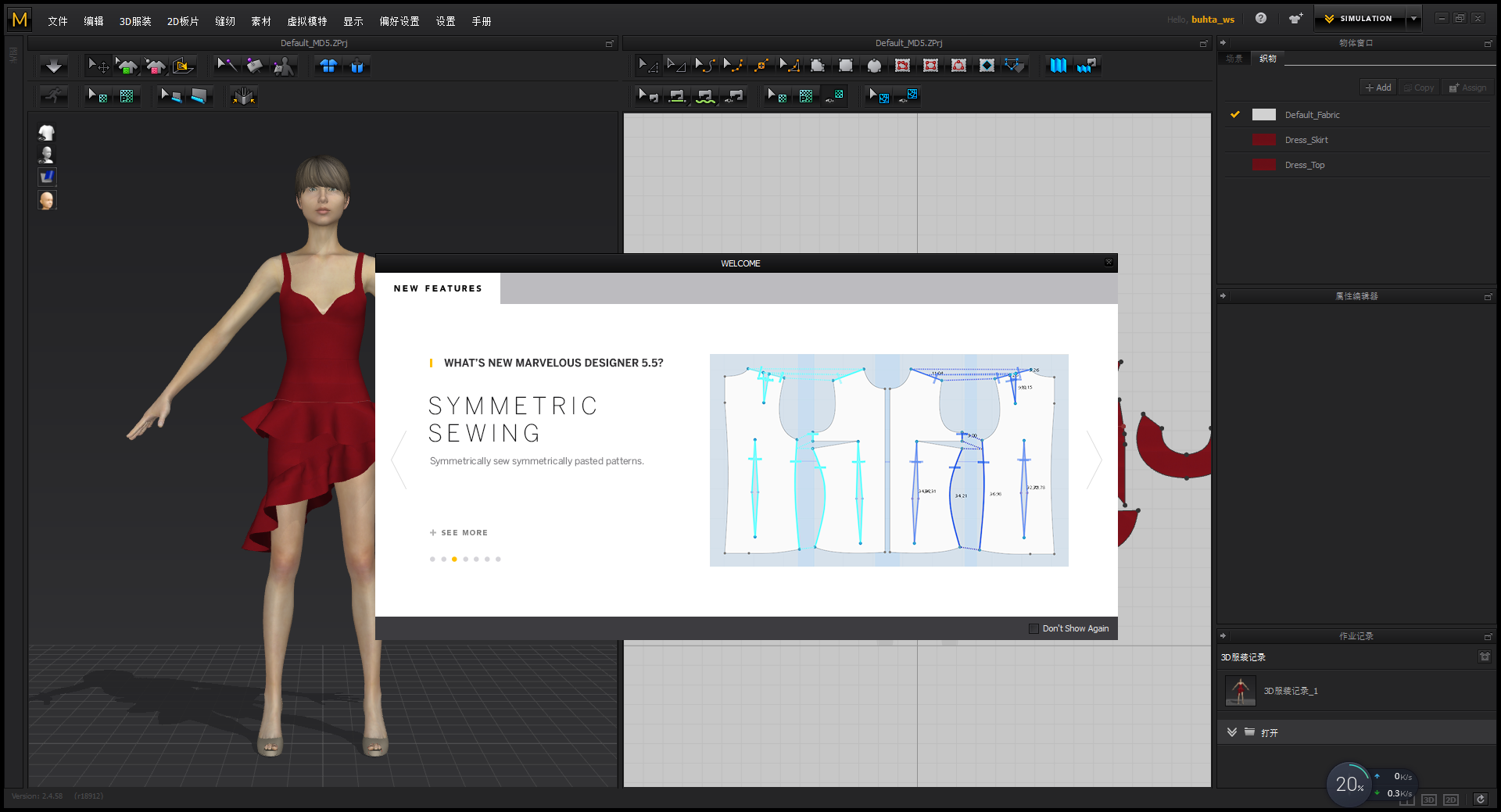Select the Add Point orange tool
Screen dimensions: 1501x812
coord(761,66)
